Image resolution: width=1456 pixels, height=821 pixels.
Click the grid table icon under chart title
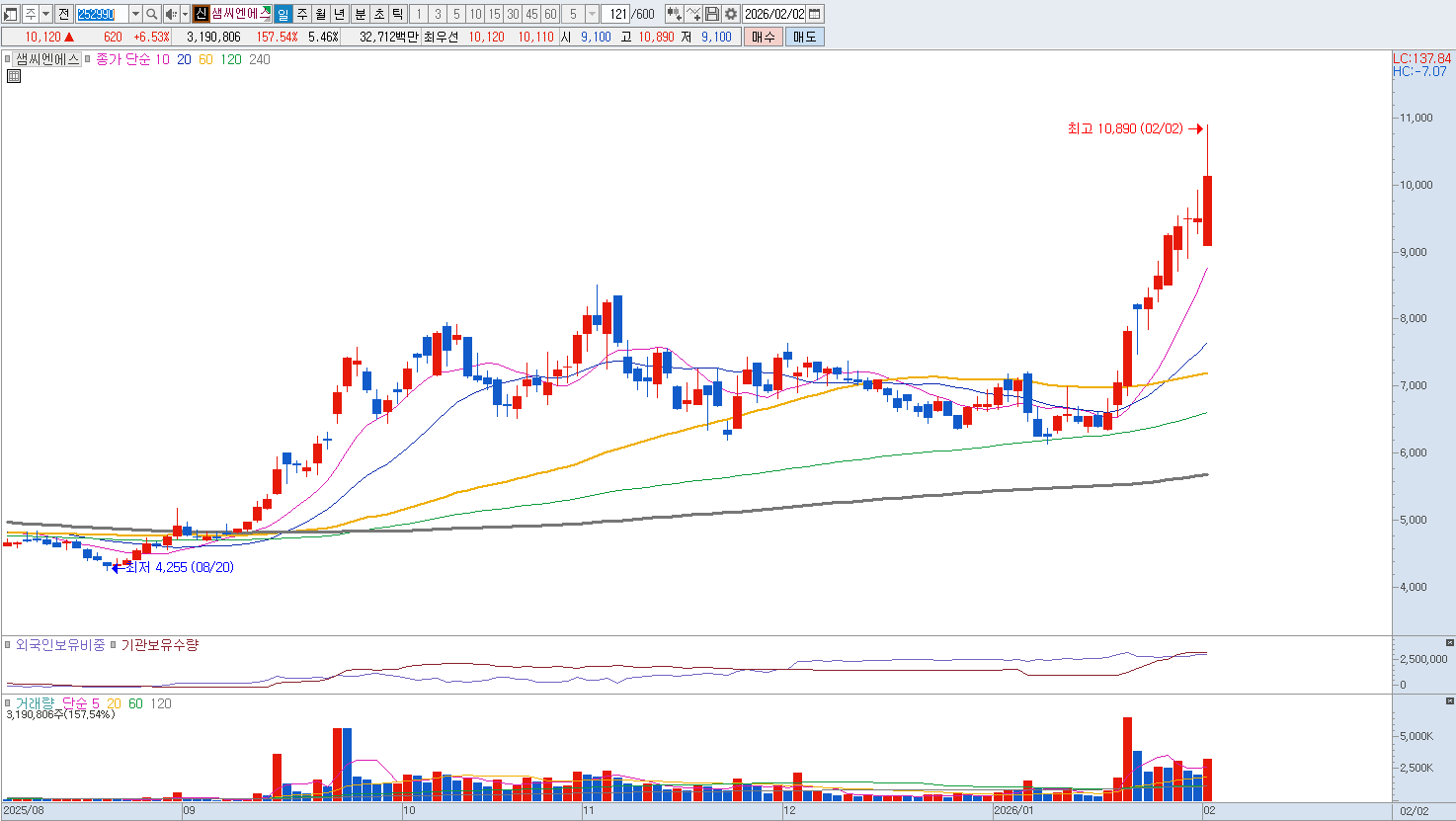pyautogui.click(x=14, y=76)
